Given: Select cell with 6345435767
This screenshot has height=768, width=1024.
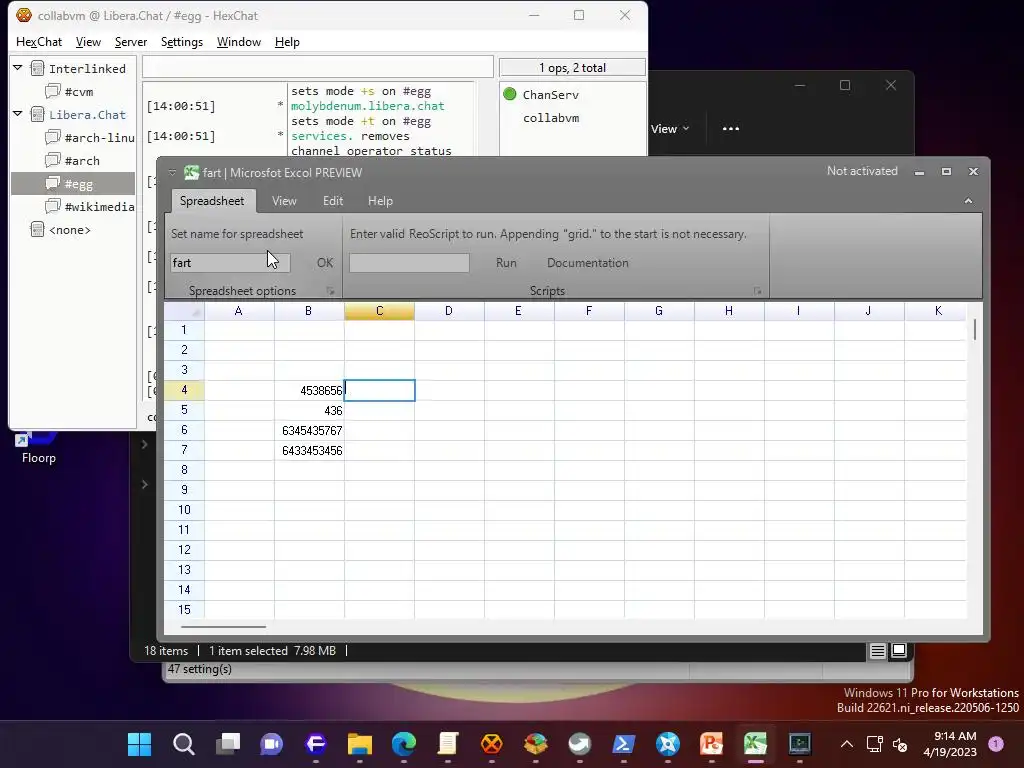Looking at the screenshot, I should [309, 430].
